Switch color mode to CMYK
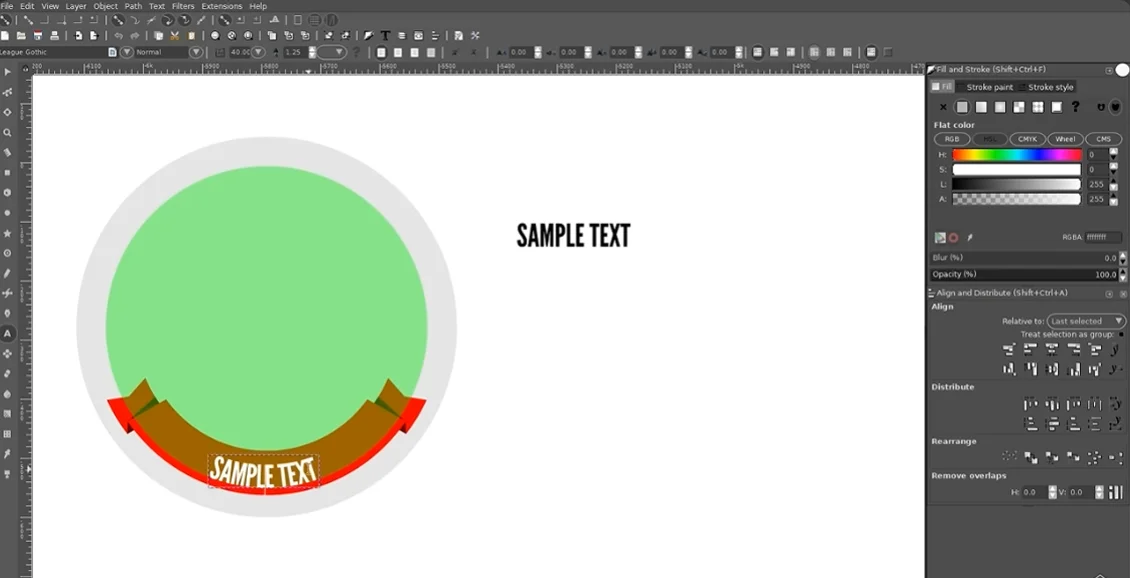This screenshot has width=1130, height=578. (x=1028, y=139)
